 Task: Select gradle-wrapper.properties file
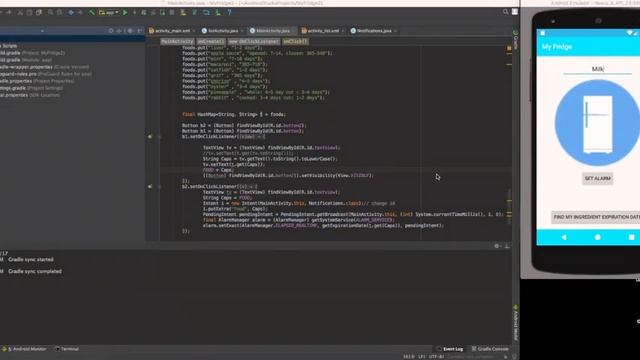tap(44, 67)
